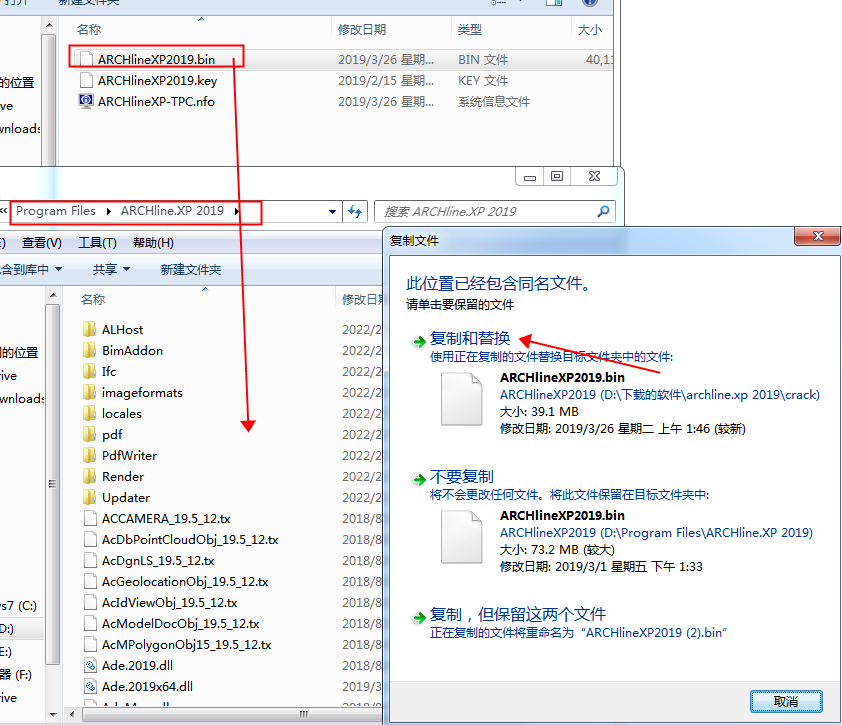Maximize the lower Explorer window
The width and height of the screenshot is (842, 725).
pos(557,176)
